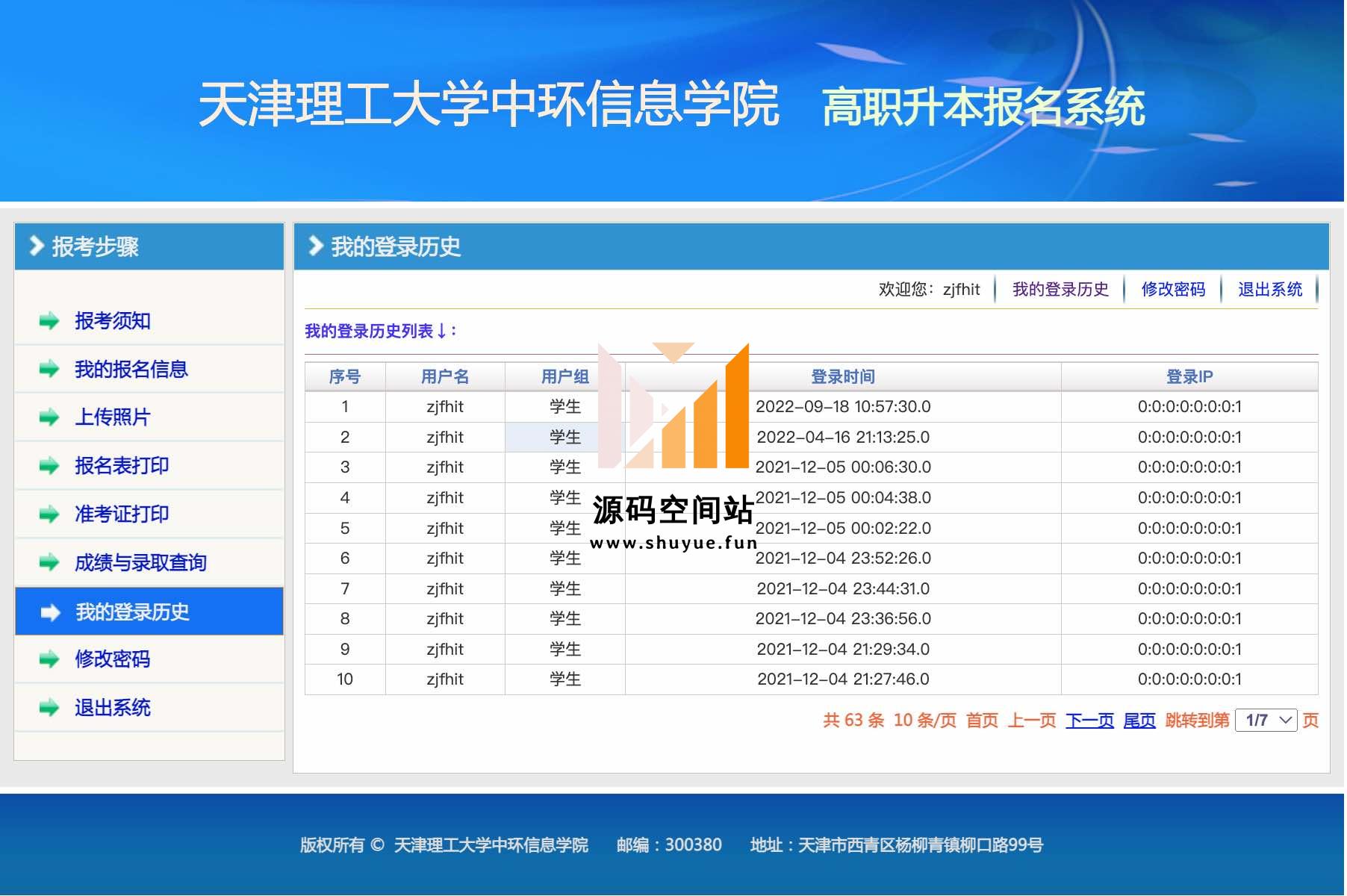Click the 用户名 column header
This screenshot has height=896, width=1347.
point(445,377)
